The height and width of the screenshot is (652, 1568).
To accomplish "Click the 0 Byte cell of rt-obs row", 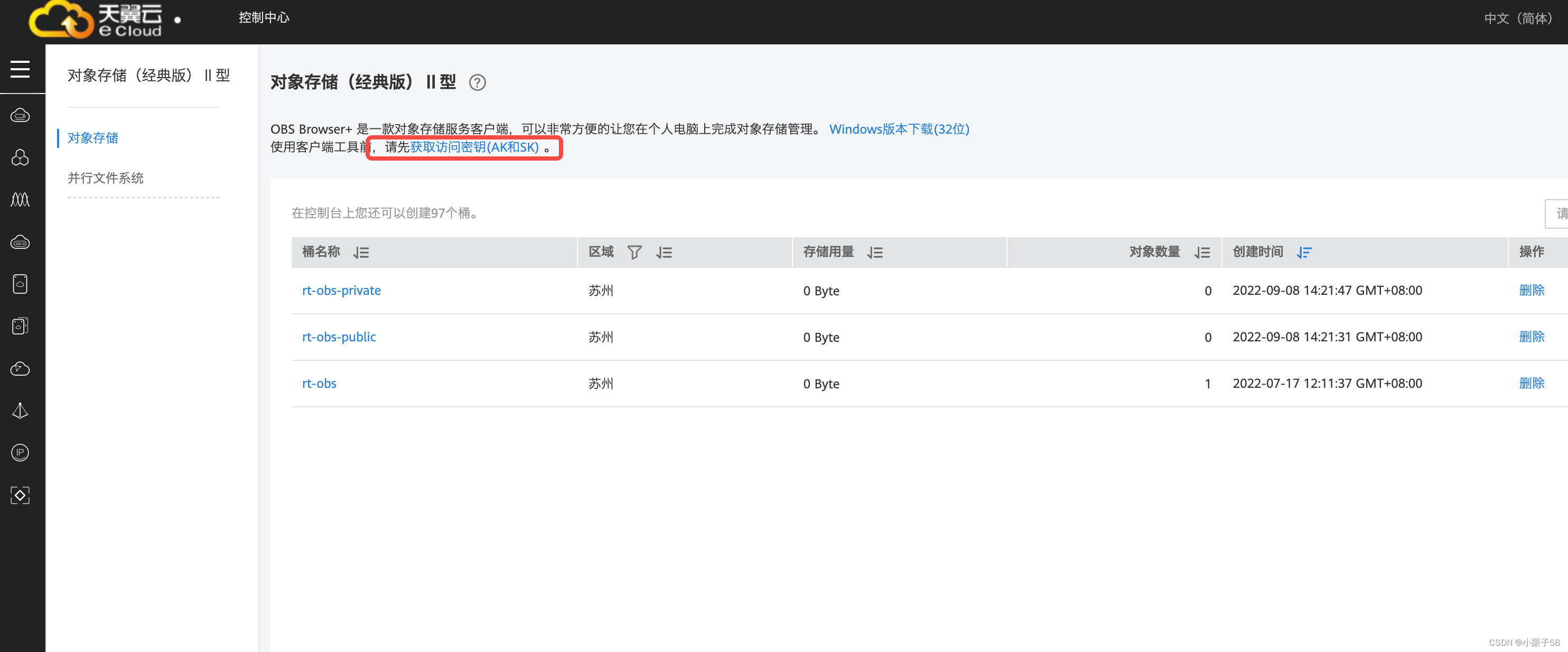I will [x=821, y=384].
